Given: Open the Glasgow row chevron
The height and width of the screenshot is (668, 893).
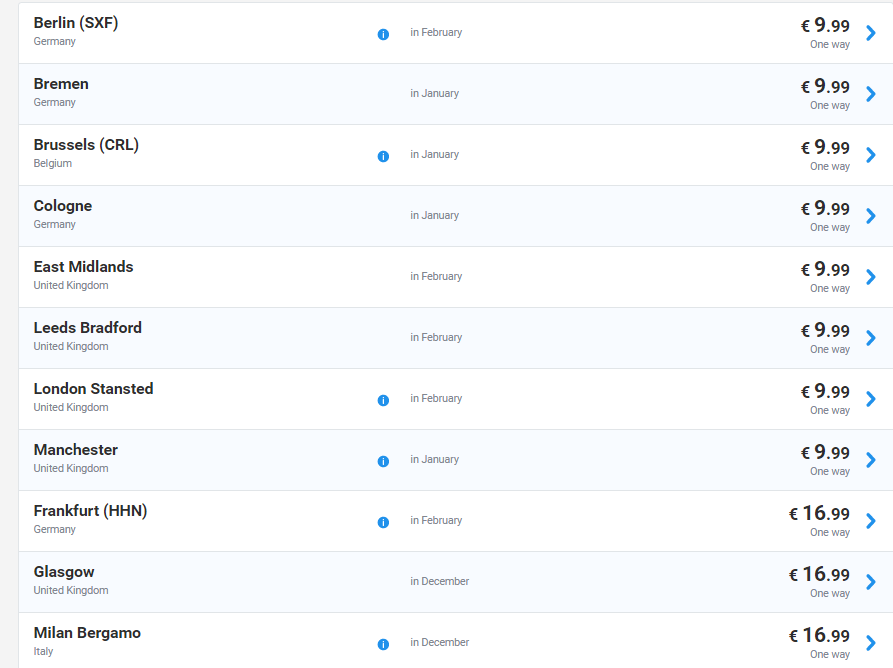Looking at the screenshot, I should tap(870, 582).
